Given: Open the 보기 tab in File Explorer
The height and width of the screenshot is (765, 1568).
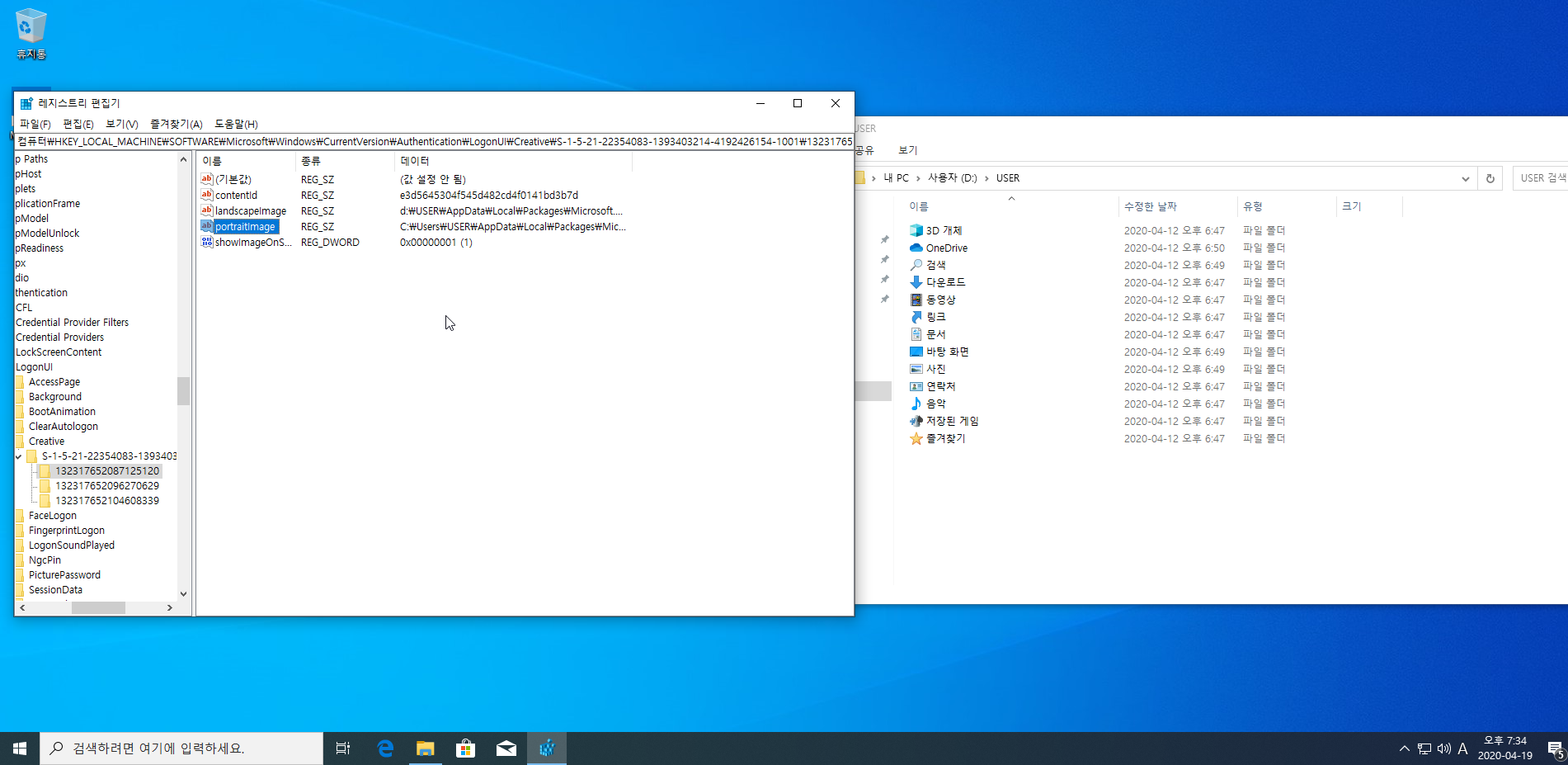Looking at the screenshot, I should [x=907, y=150].
